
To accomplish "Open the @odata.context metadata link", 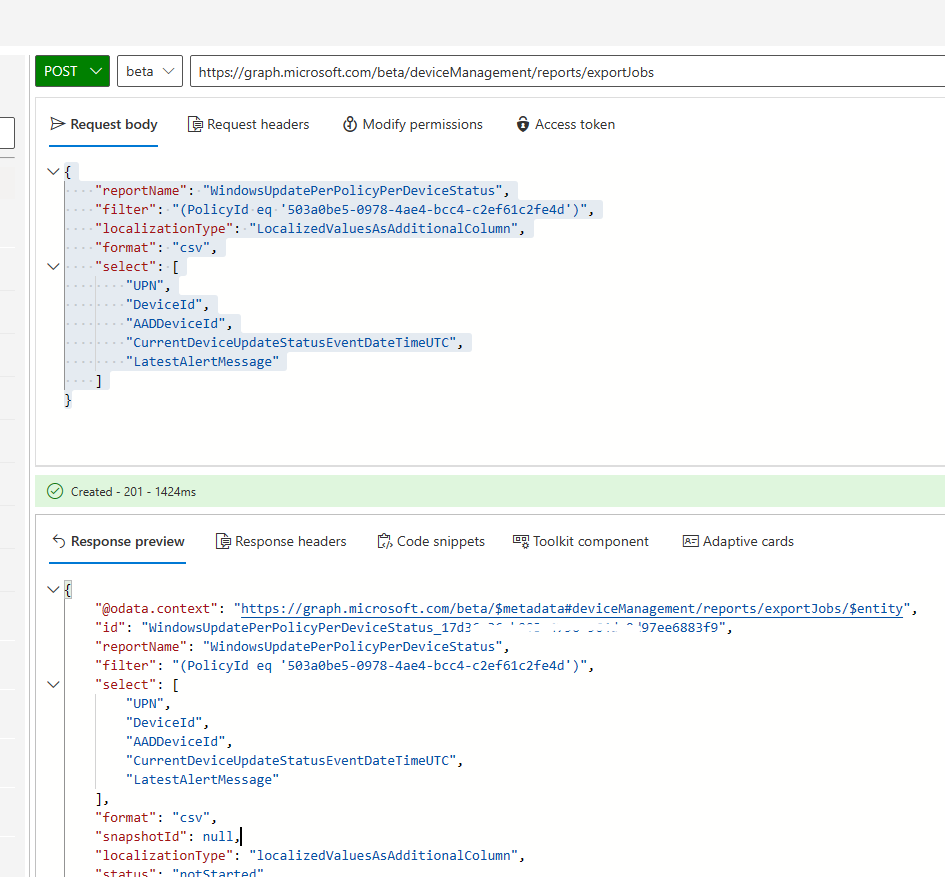I will point(572,609).
